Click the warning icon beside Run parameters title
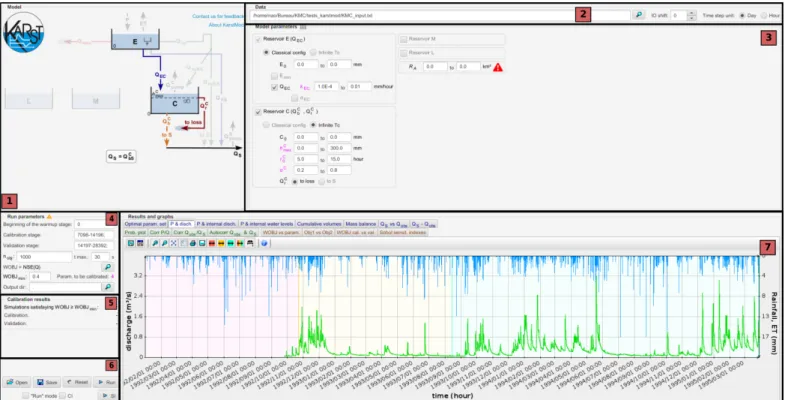The width and height of the screenshot is (788, 400). pyautogui.click(x=49, y=217)
